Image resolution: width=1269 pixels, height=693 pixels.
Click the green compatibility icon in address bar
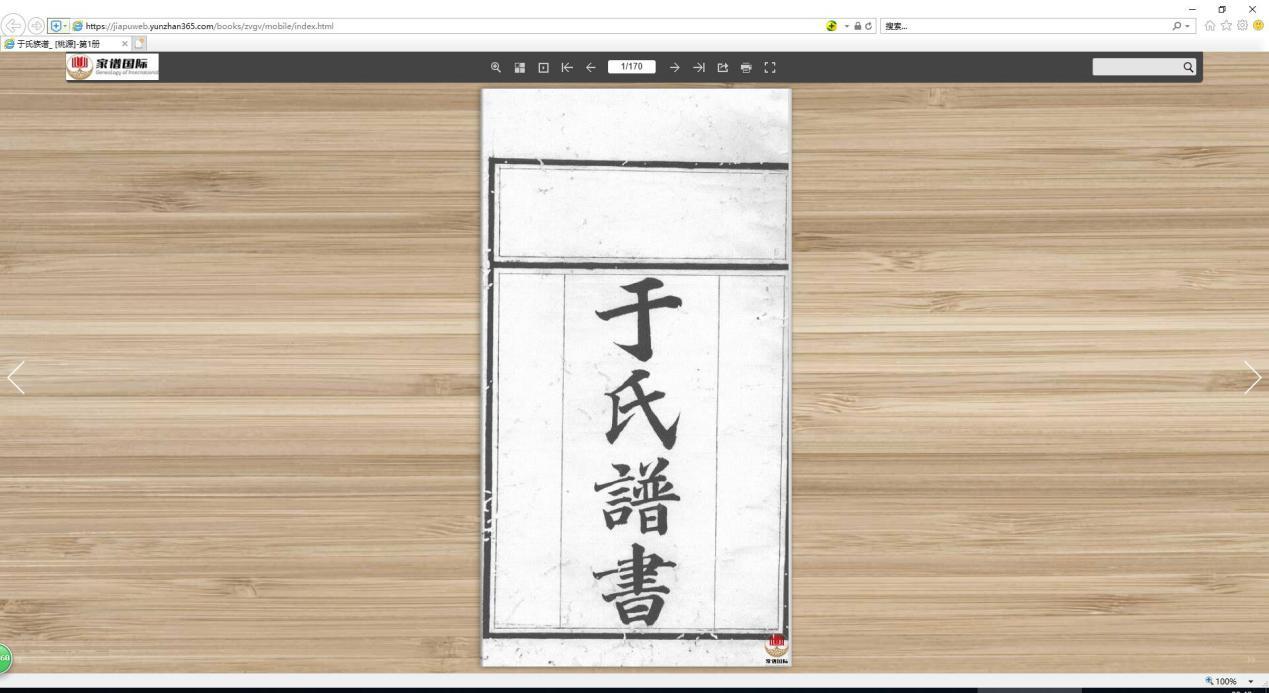click(x=832, y=26)
